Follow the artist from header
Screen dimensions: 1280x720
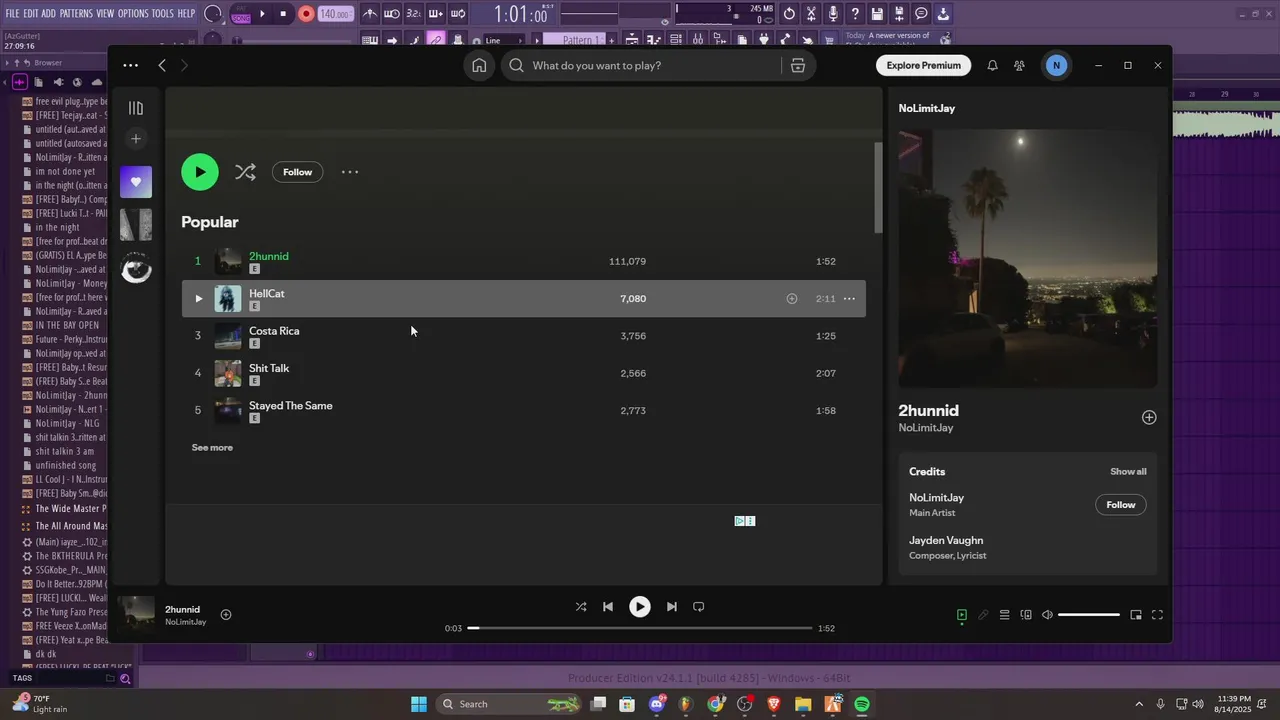(298, 172)
